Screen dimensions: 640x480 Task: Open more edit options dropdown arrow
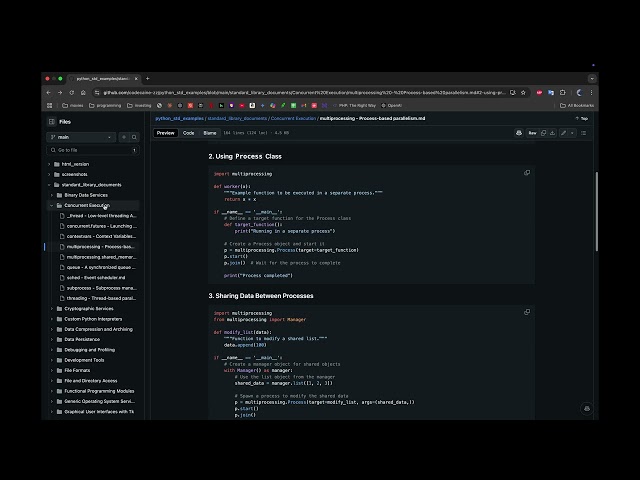[x=572, y=133]
